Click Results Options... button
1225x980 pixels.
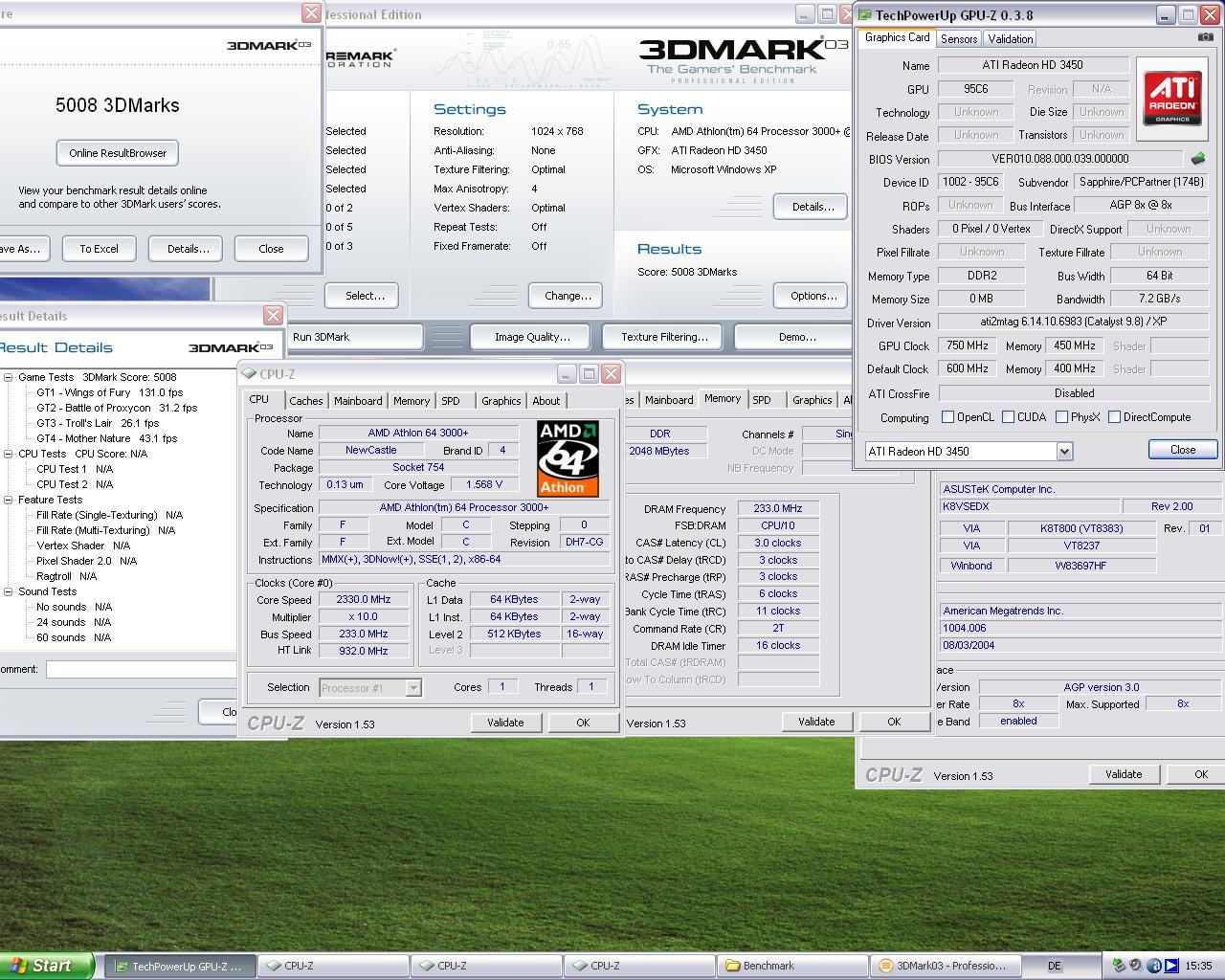[813, 296]
